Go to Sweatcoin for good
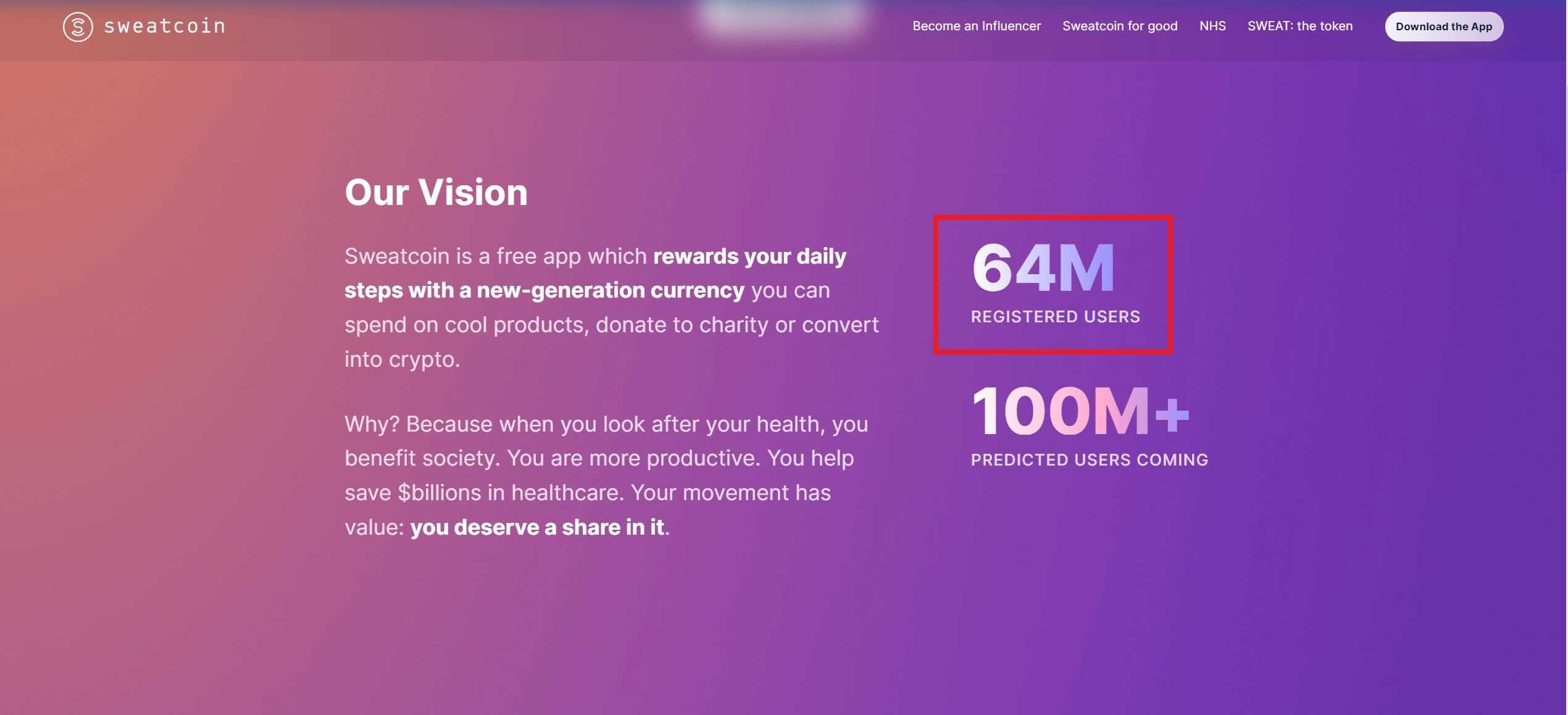 click(1120, 26)
